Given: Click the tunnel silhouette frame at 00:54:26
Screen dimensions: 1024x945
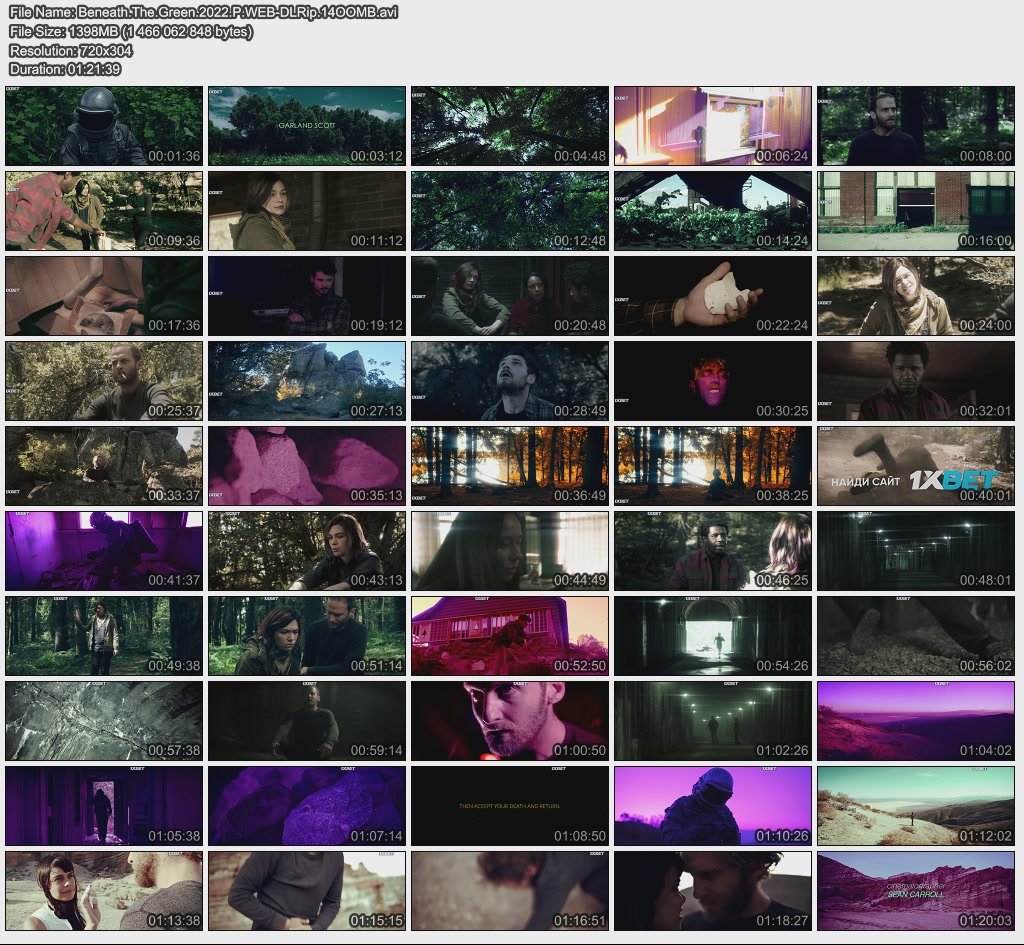Looking at the screenshot, I should pos(713,636).
